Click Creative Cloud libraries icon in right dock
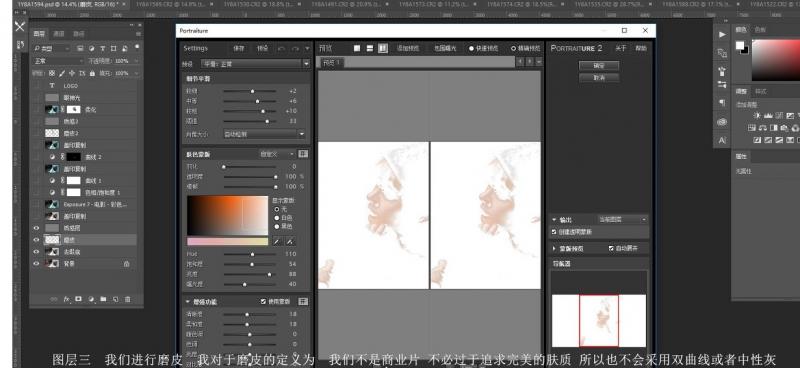This screenshot has width=800, height=368. point(721,122)
